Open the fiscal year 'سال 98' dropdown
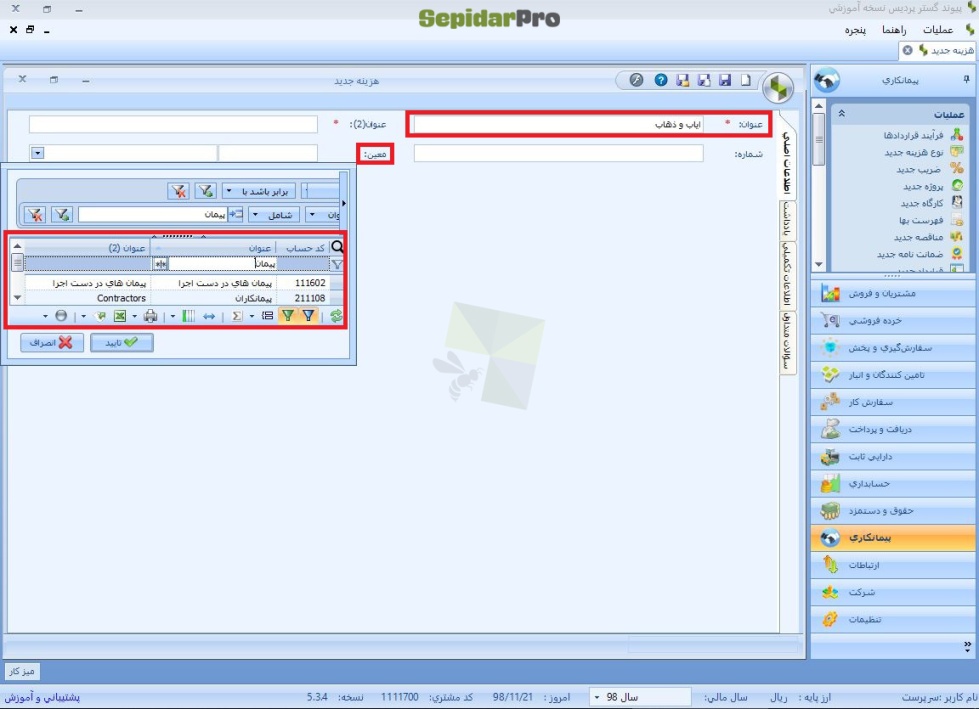This screenshot has width=979, height=709. pos(597,697)
